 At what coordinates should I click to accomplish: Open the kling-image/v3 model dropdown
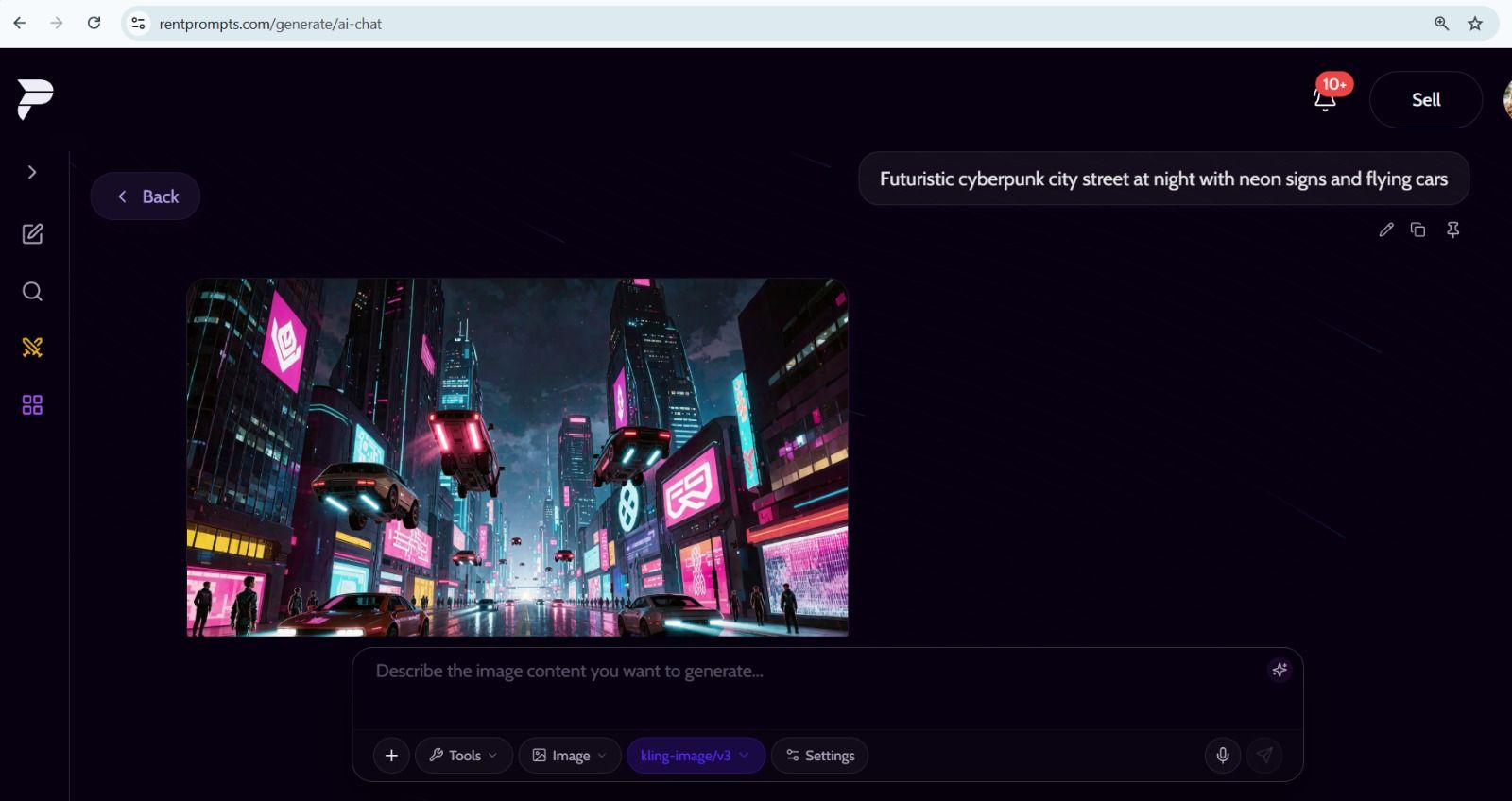point(696,756)
